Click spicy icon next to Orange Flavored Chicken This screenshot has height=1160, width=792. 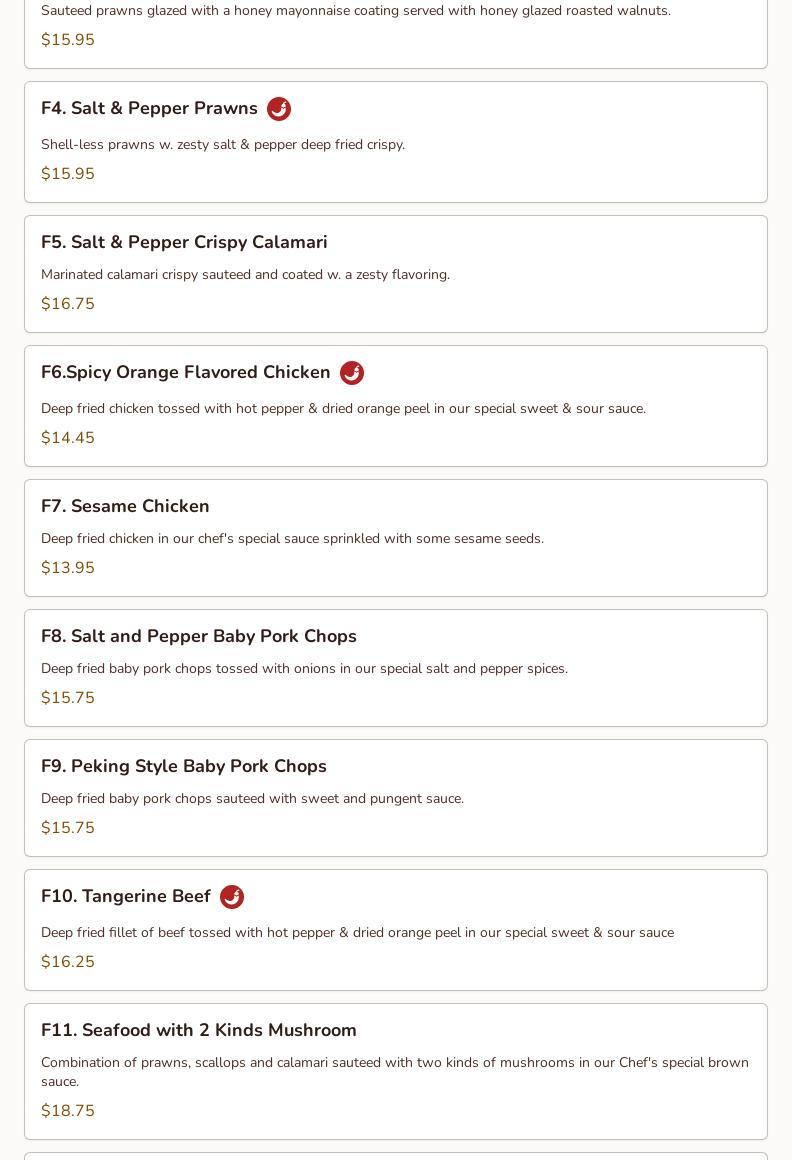tap(352, 373)
